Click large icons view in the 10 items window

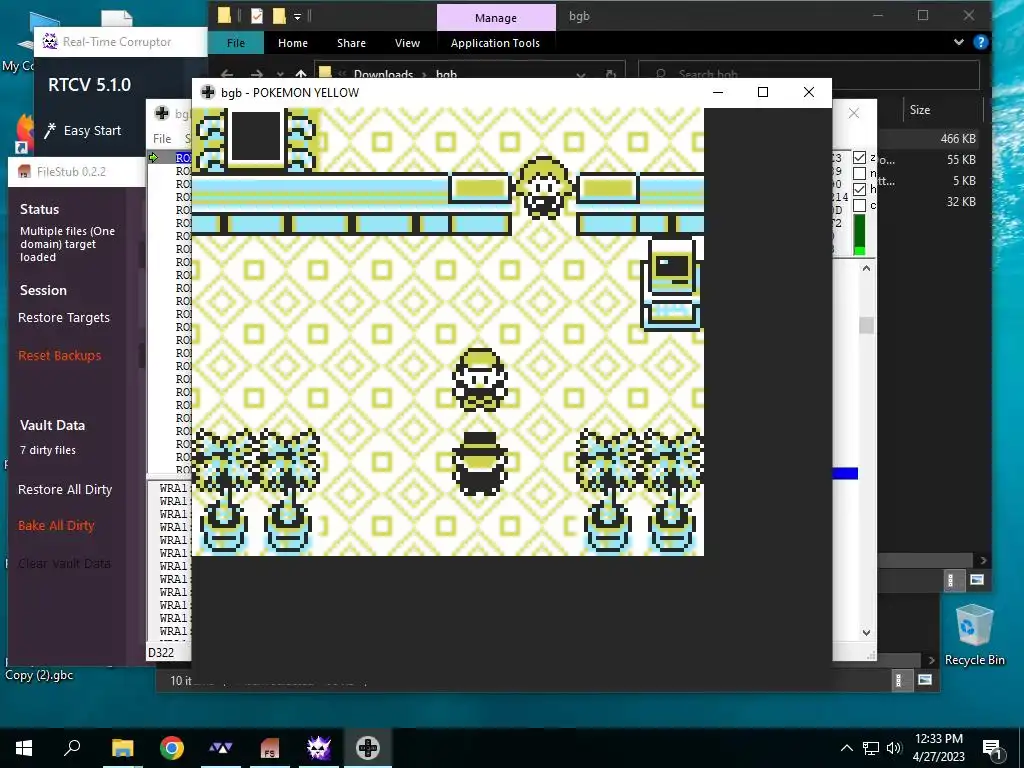925,680
